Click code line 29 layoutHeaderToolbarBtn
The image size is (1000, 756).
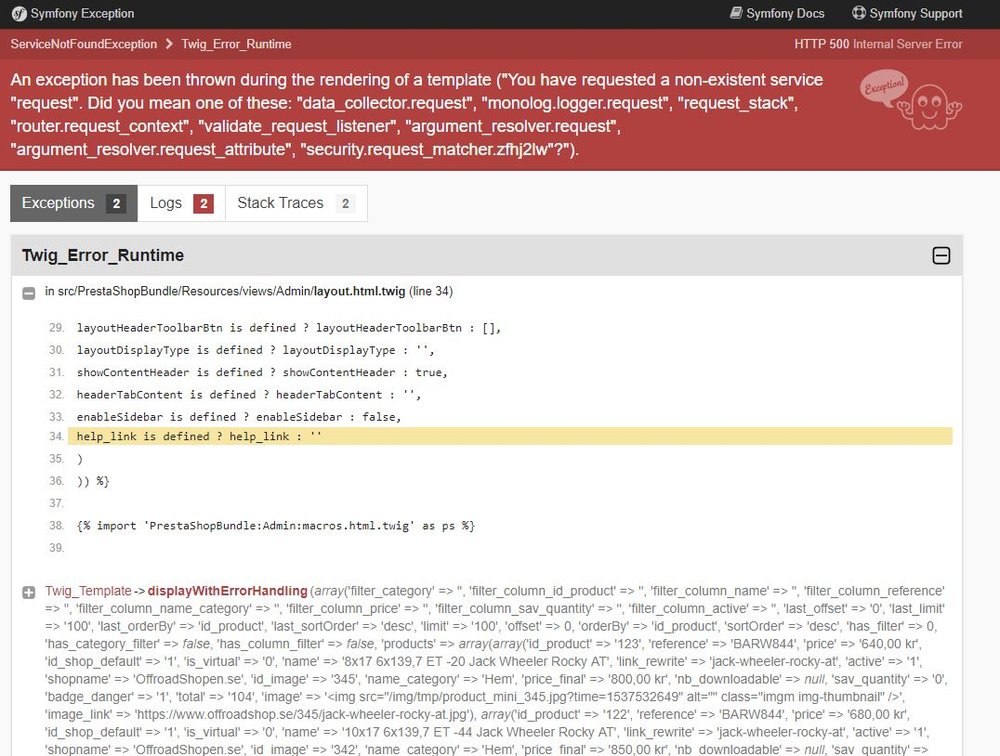pos(289,328)
